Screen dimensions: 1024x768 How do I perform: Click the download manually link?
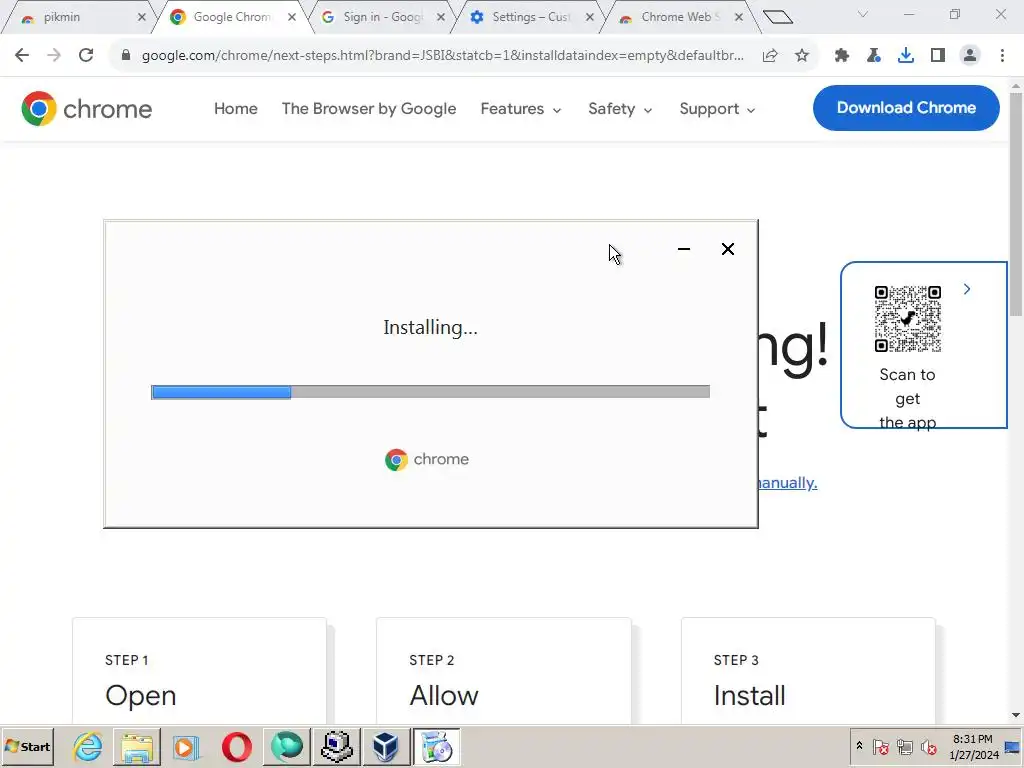pyautogui.click(x=788, y=483)
